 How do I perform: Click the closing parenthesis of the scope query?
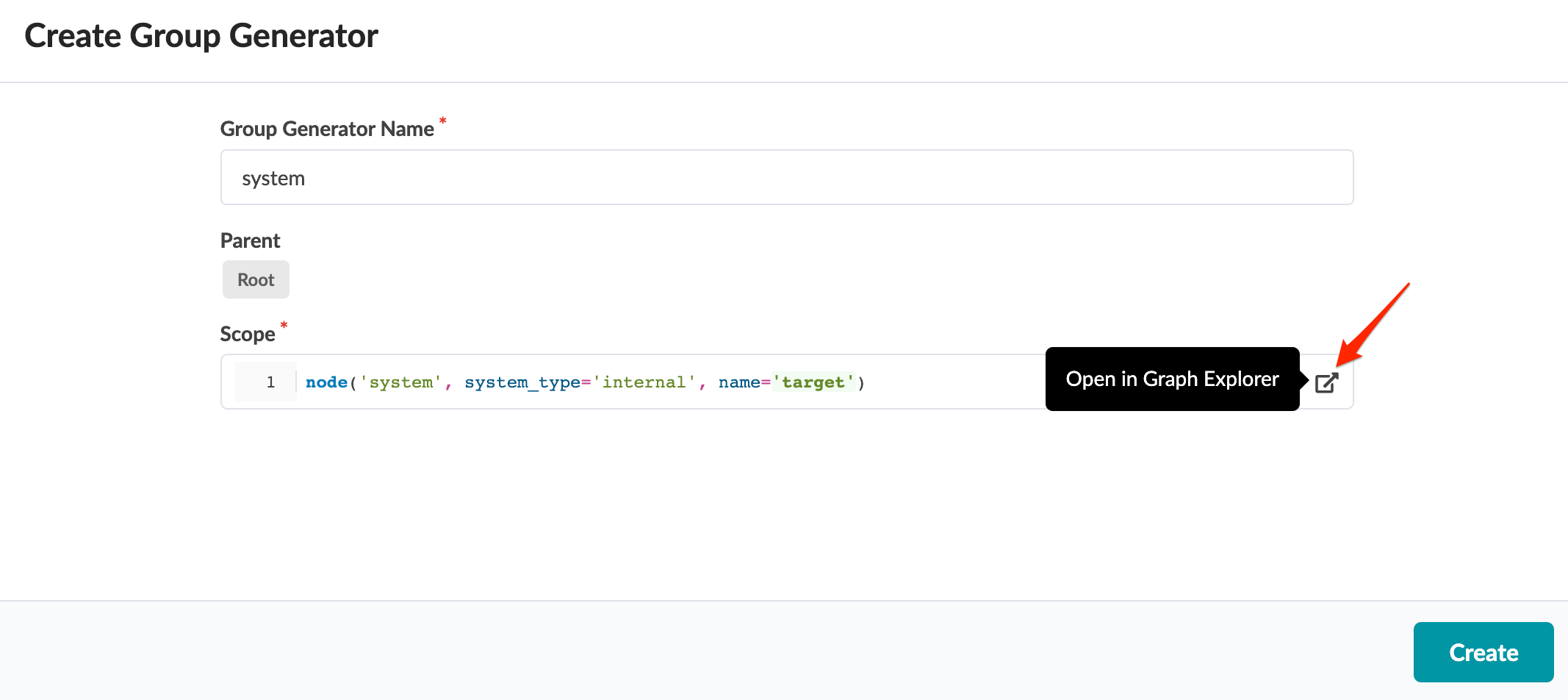861,382
